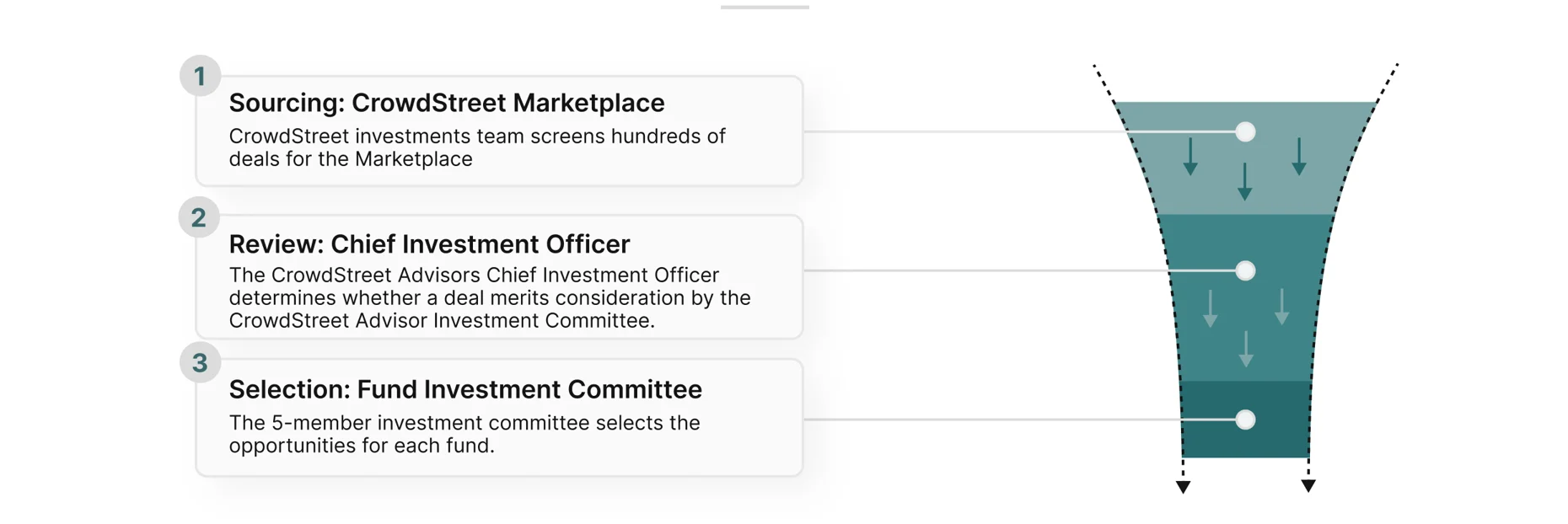Select the leftmost dark arrow in top funnel section
Image resolution: width=1568 pixels, height=524 pixels.
point(1190,157)
